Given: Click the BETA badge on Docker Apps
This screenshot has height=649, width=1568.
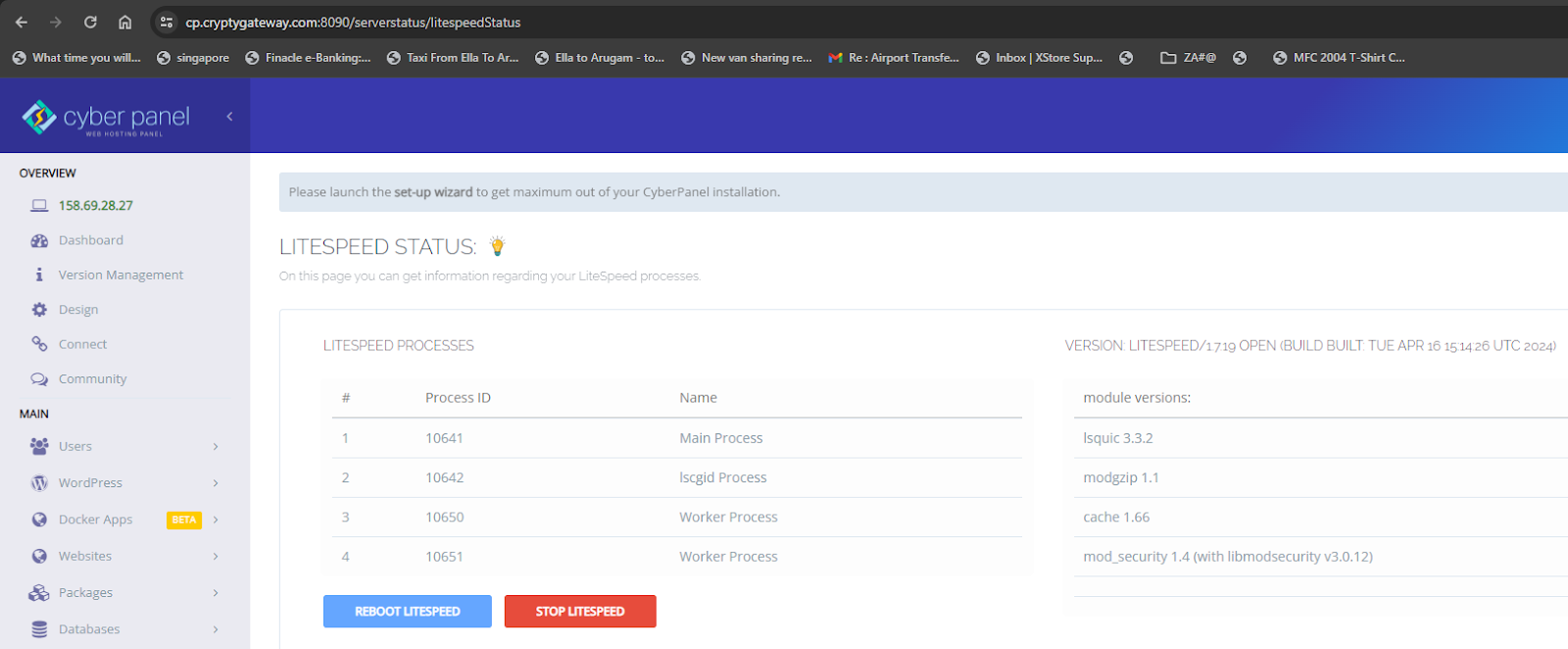Looking at the screenshot, I should pos(184,520).
